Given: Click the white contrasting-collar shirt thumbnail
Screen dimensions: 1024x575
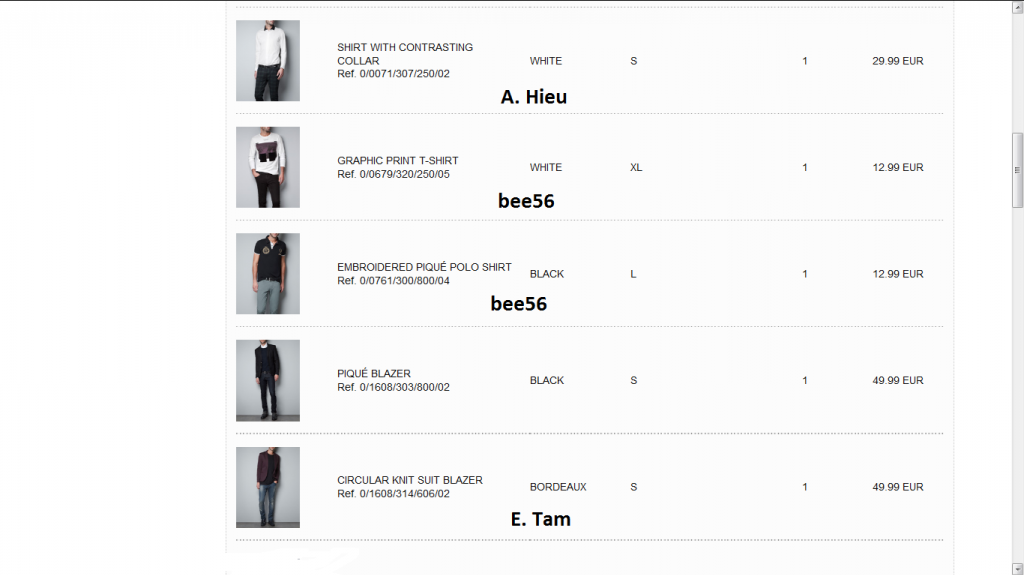Looking at the screenshot, I should (x=267, y=61).
